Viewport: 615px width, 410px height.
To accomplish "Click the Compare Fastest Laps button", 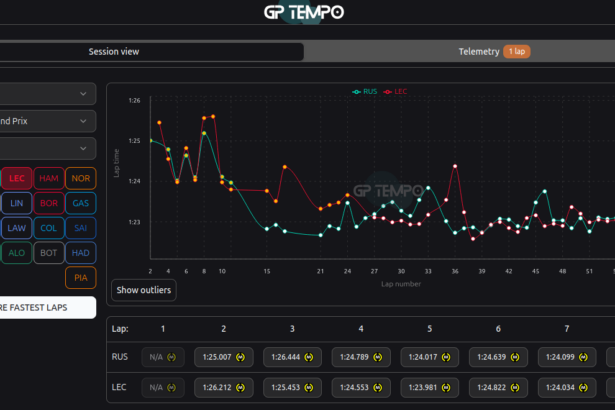I will (47, 307).
